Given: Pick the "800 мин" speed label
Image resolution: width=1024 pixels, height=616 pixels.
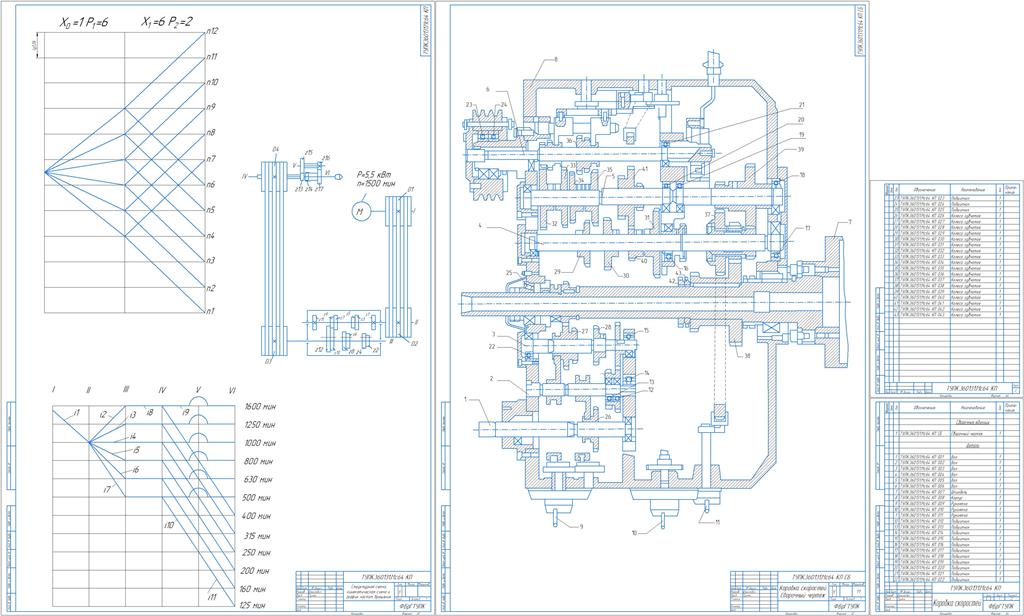Looking at the screenshot, I should click(259, 461).
